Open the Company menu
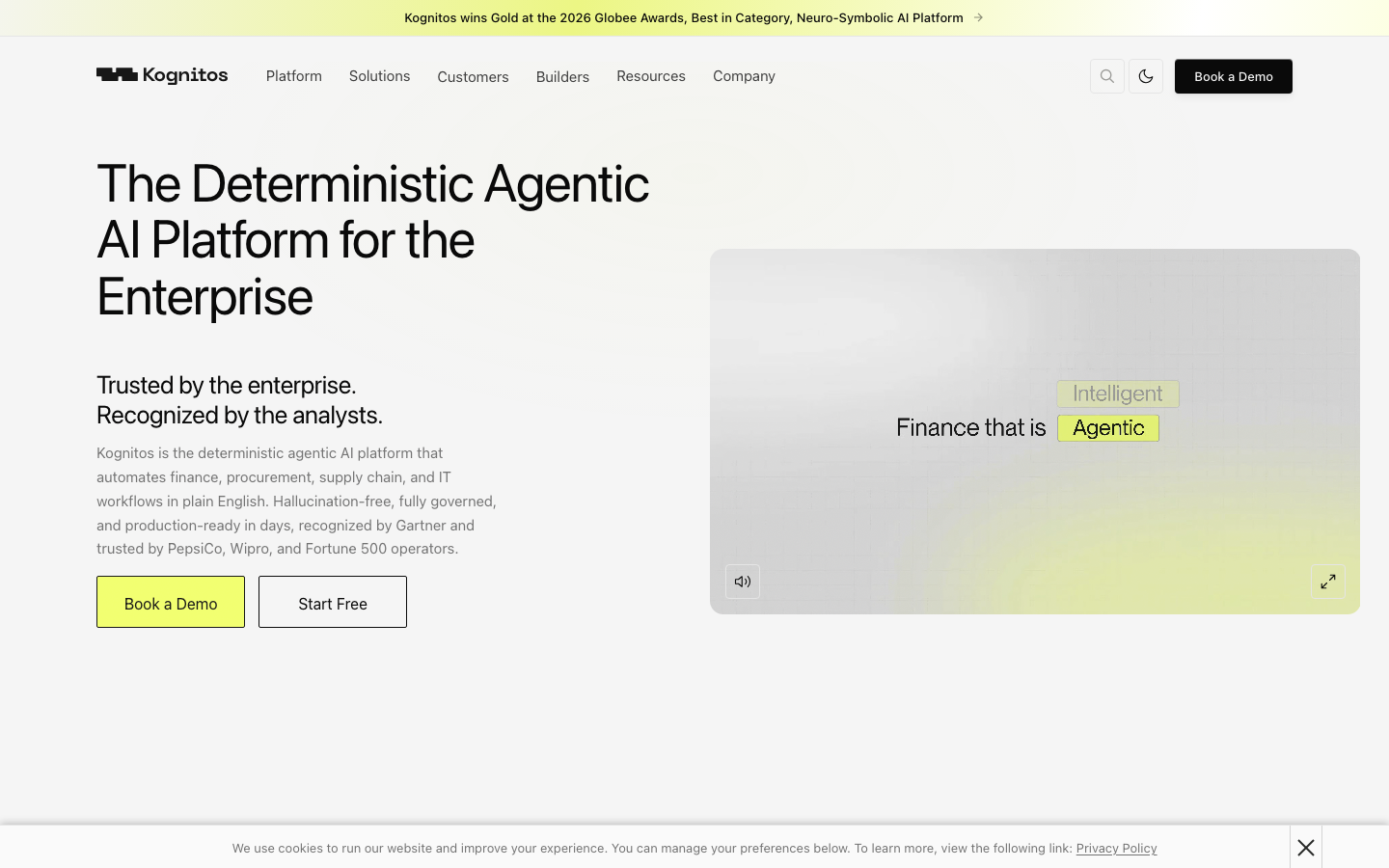Image resolution: width=1389 pixels, height=868 pixels. tap(744, 76)
